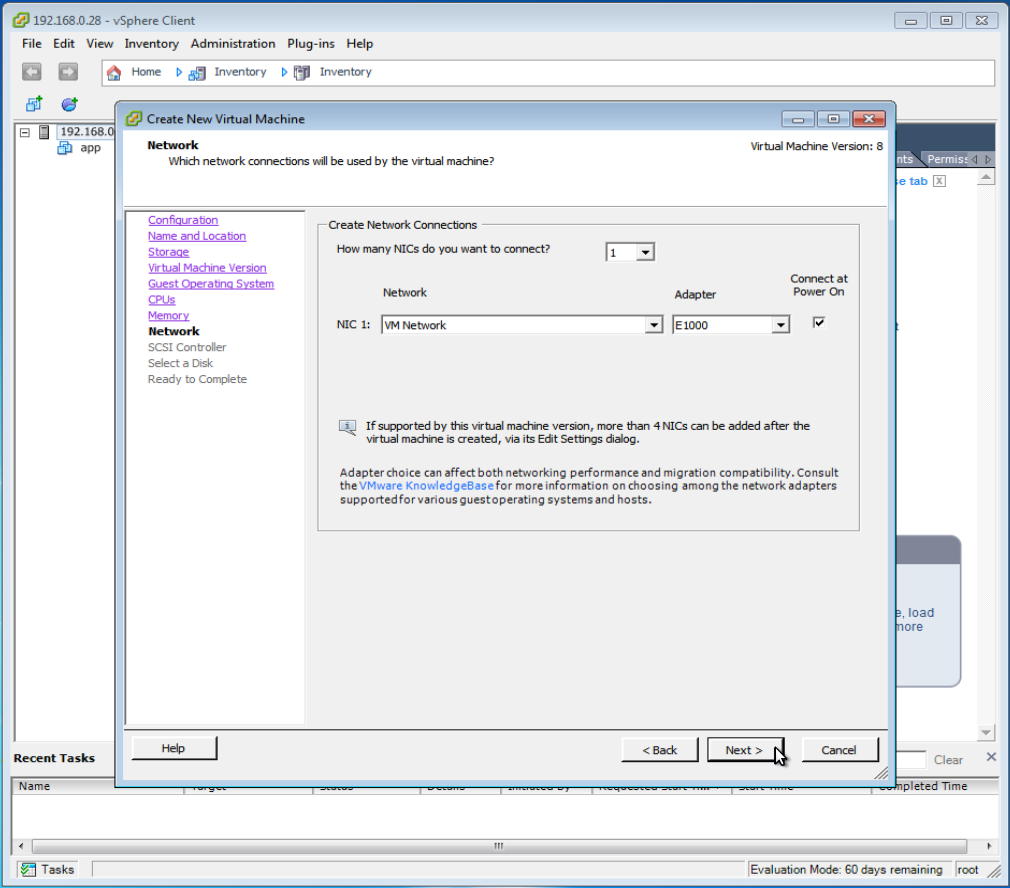Open the Help menu
The height and width of the screenshot is (888, 1010).
pos(359,44)
